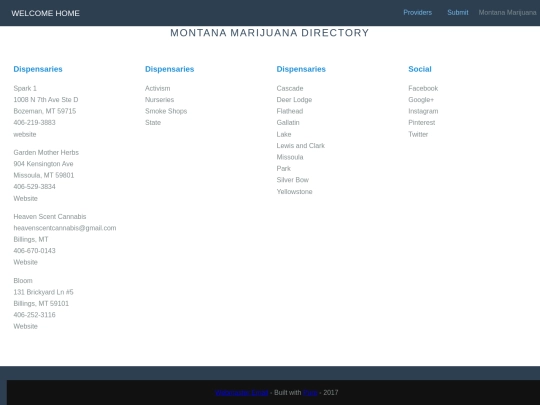Click phone number 406-670-0143
Screen dimensions: 540x405
[34, 250]
